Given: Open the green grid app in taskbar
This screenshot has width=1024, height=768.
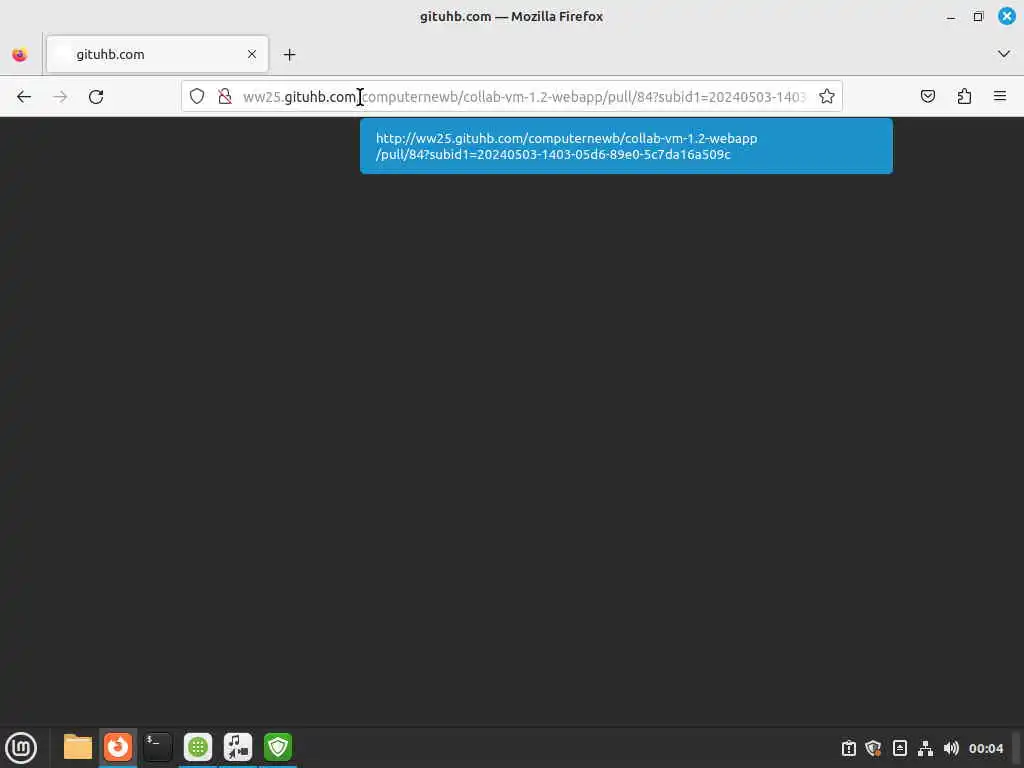Looking at the screenshot, I should (x=198, y=747).
